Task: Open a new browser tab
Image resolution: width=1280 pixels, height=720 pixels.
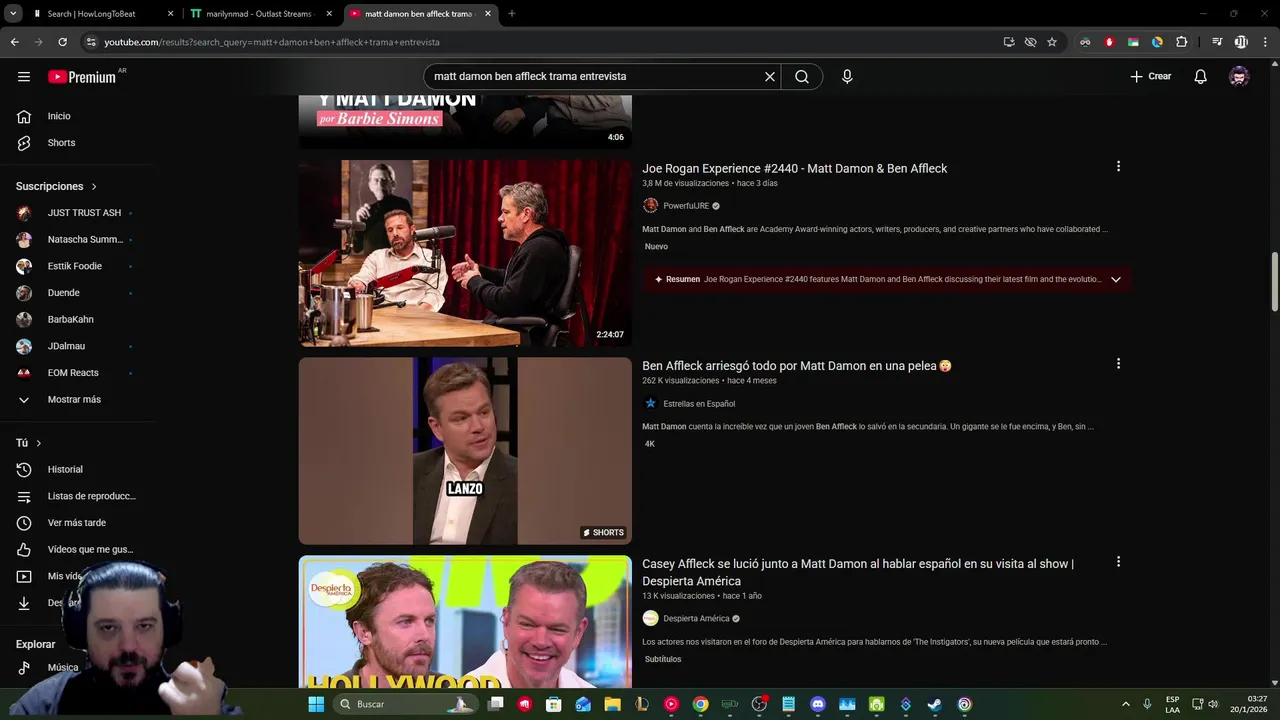Action: click(x=512, y=14)
